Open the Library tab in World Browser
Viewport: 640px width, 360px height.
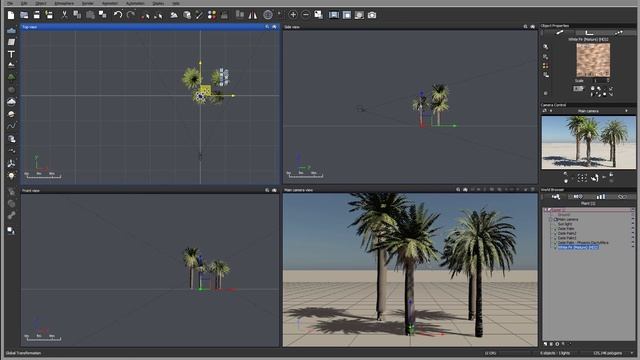click(600, 197)
